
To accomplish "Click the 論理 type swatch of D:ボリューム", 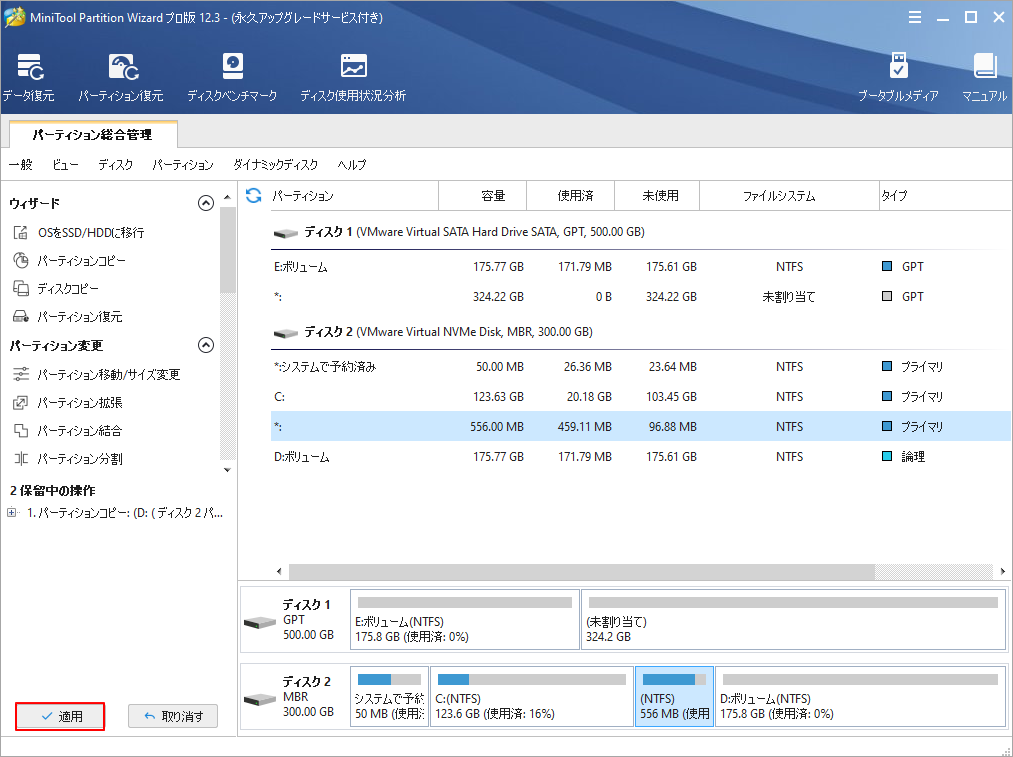I will tap(887, 456).
